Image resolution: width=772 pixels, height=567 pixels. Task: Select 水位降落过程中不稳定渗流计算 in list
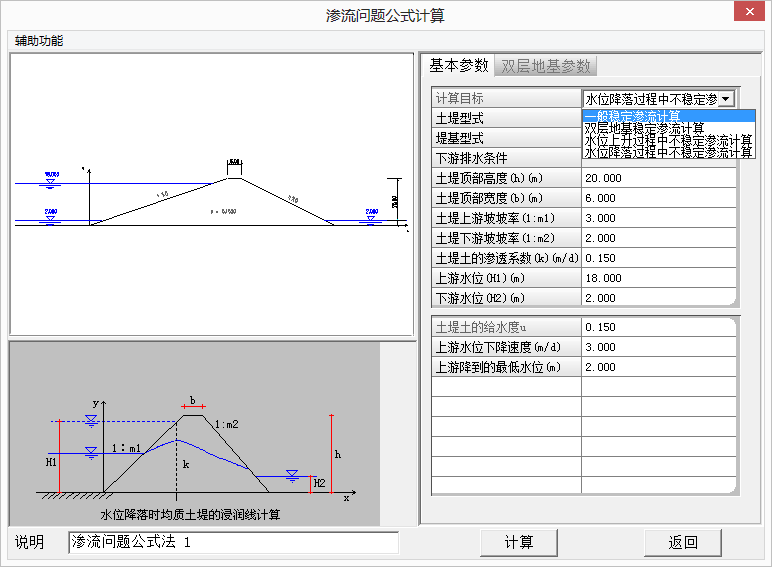tap(668, 153)
